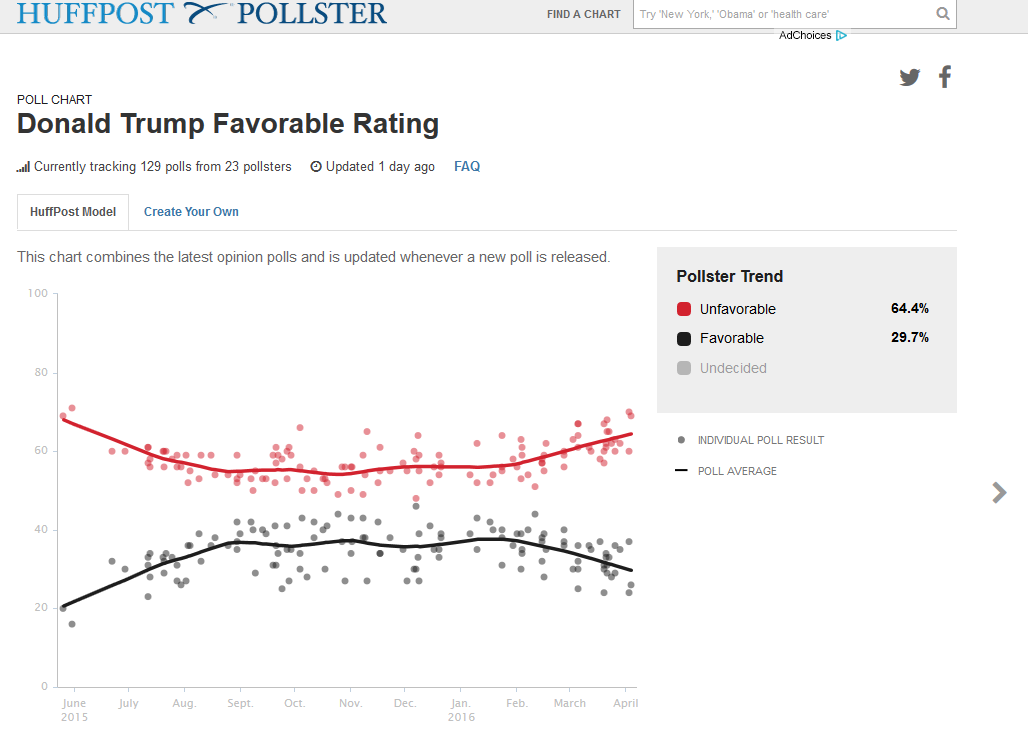The width and height of the screenshot is (1028, 741).
Task: Click the red Unfavorable color swatch
Action: tap(684, 309)
